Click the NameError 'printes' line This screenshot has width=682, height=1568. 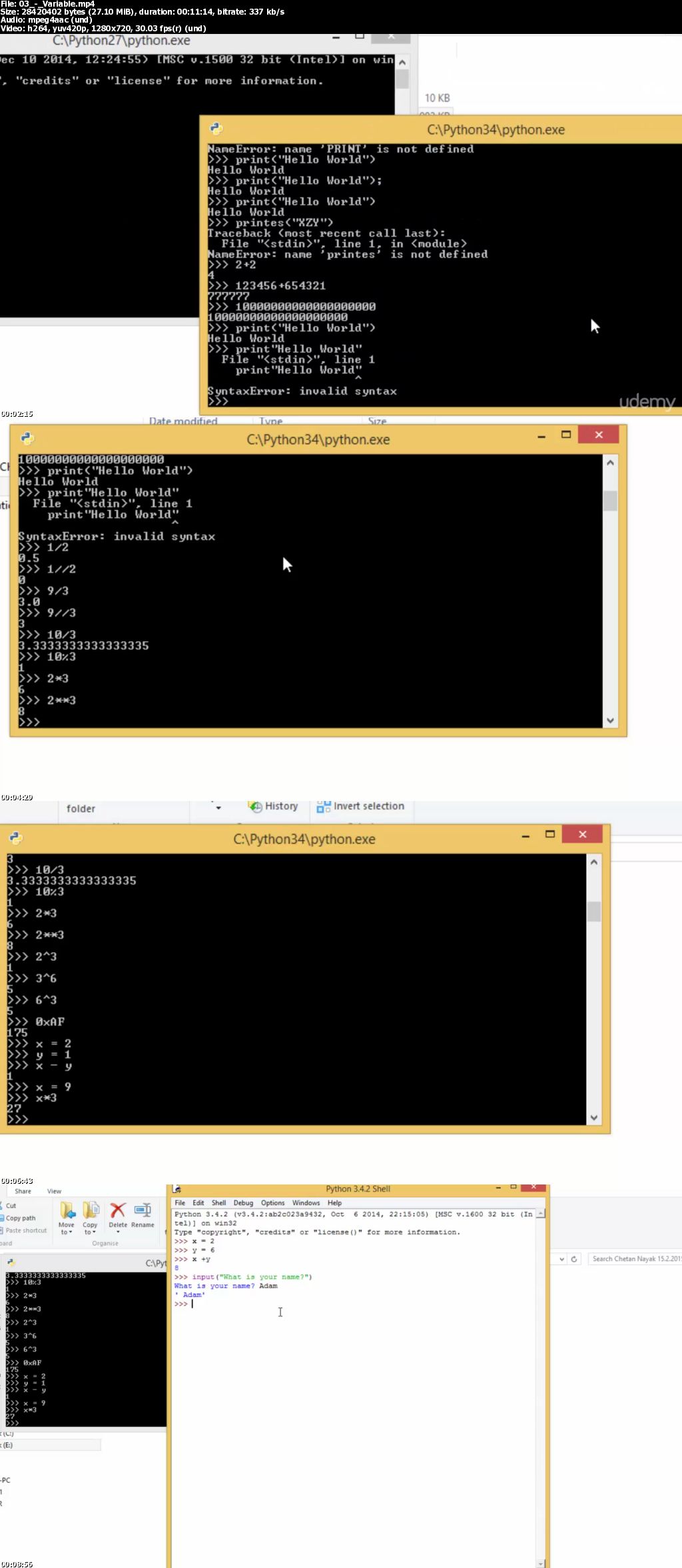click(348, 254)
